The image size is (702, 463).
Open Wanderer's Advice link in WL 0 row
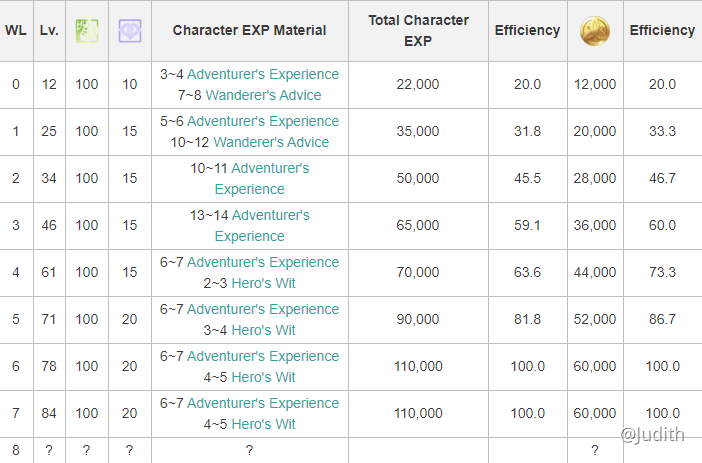coord(263,95)
